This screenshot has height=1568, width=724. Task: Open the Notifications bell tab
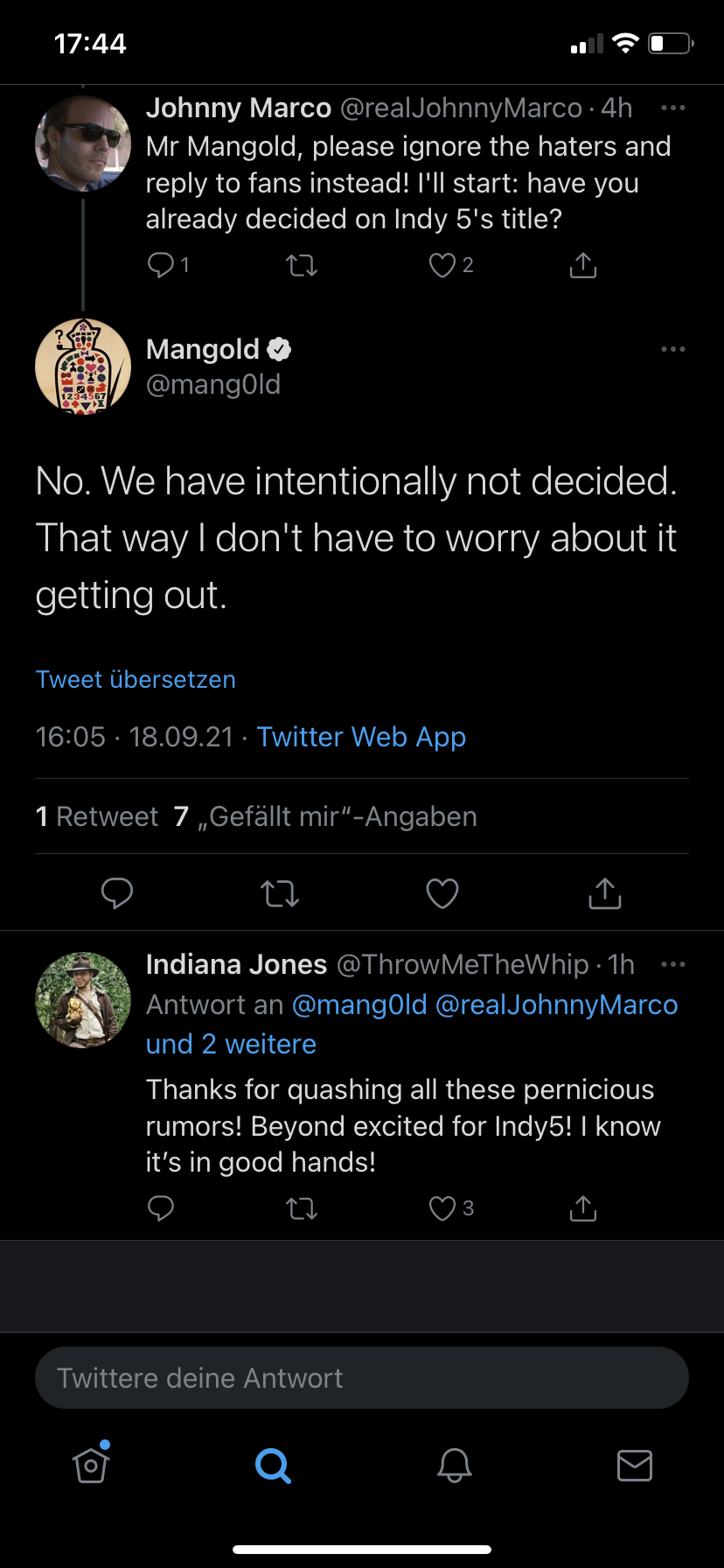pyautogui.click(x=455, y=1466)
